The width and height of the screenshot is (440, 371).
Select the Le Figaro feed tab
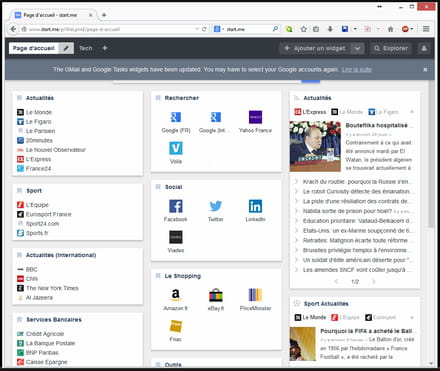(x=383, y=112)
